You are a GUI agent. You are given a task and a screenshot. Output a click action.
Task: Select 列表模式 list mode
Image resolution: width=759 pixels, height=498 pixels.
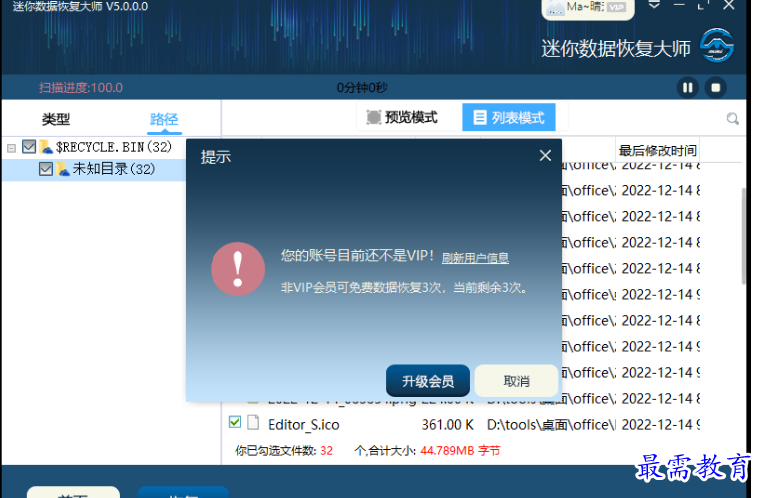[x=509, y=117]
